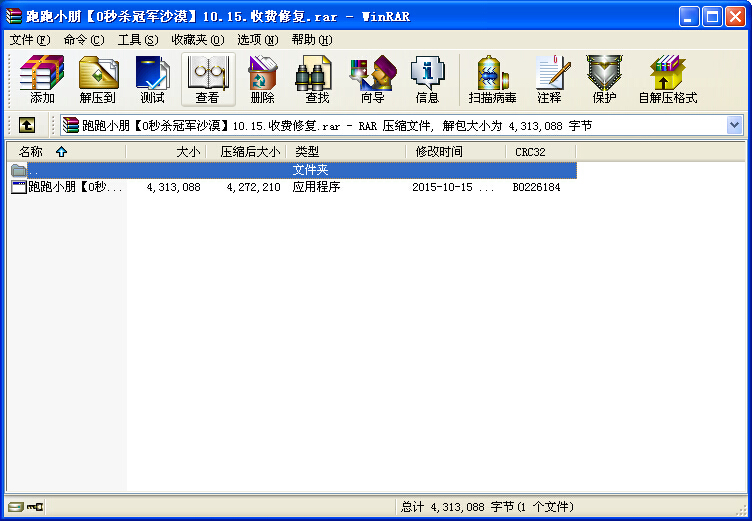Sort by Name (名称) column header
This screenshot has width=752, height=521.
(x=66, y=152)
